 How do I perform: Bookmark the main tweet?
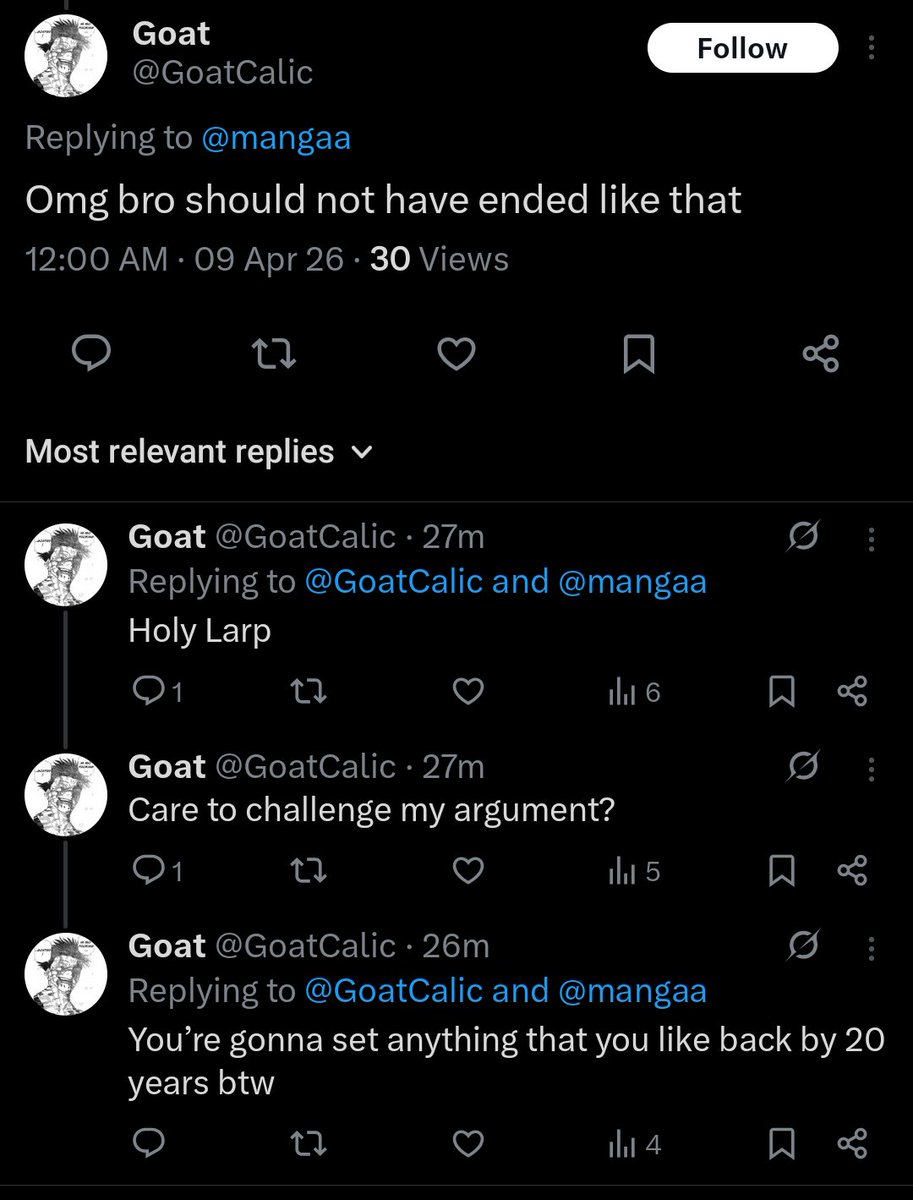(x=639, y=354)
